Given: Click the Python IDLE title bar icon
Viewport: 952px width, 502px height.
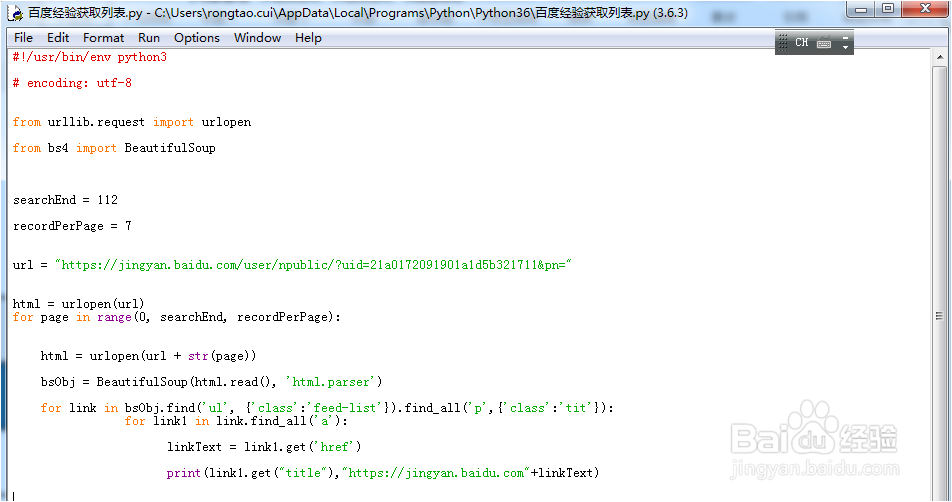Looking at the screenshot, I should click(x=15, y=13).
